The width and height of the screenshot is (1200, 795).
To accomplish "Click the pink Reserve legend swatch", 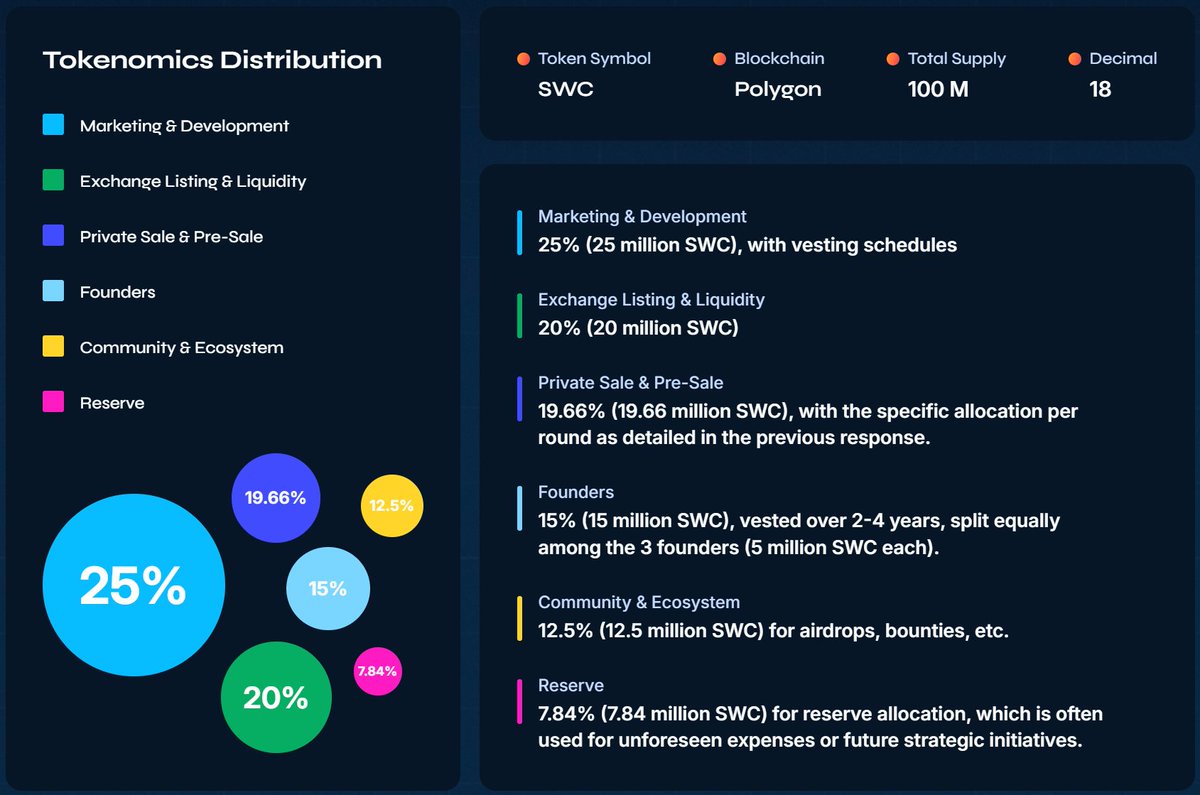I will (53, 402).
